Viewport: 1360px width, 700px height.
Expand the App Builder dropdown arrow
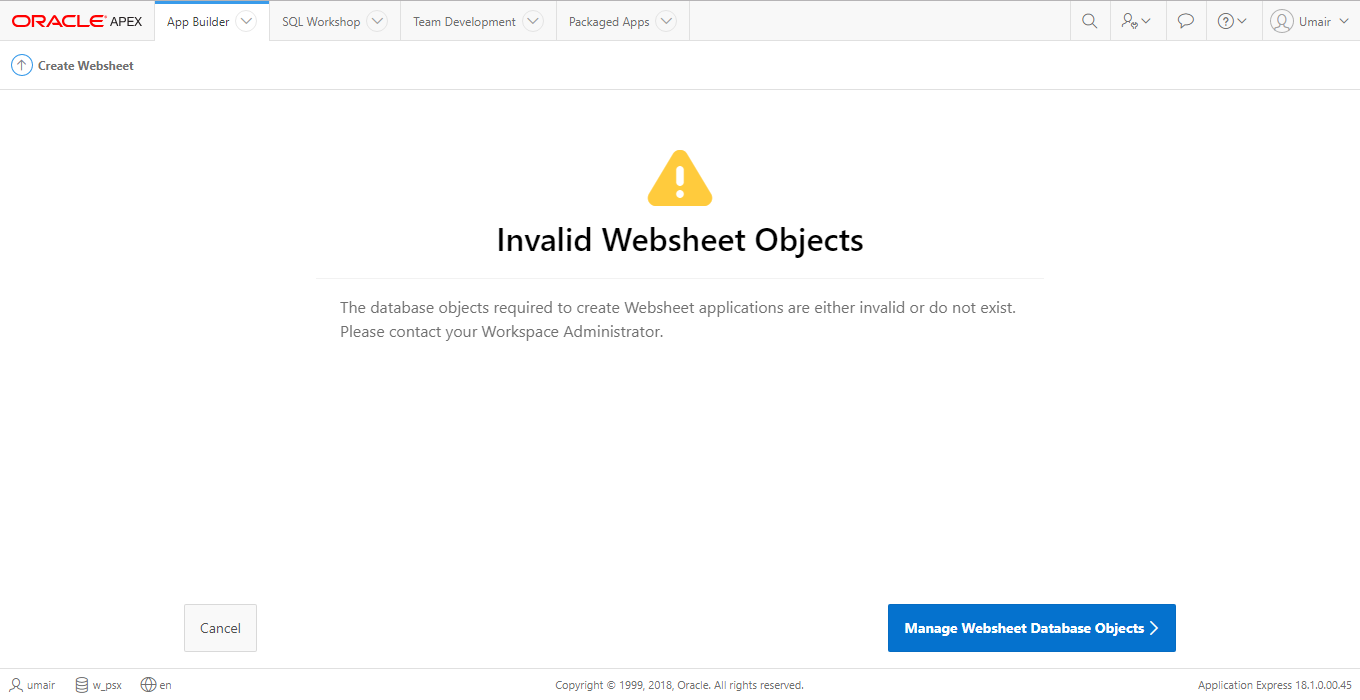[246, 21]
